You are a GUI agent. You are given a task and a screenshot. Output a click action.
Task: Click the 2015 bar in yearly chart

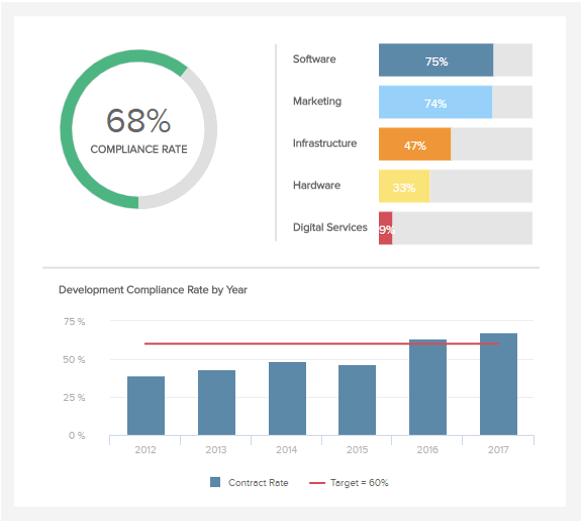coord(357,400)
